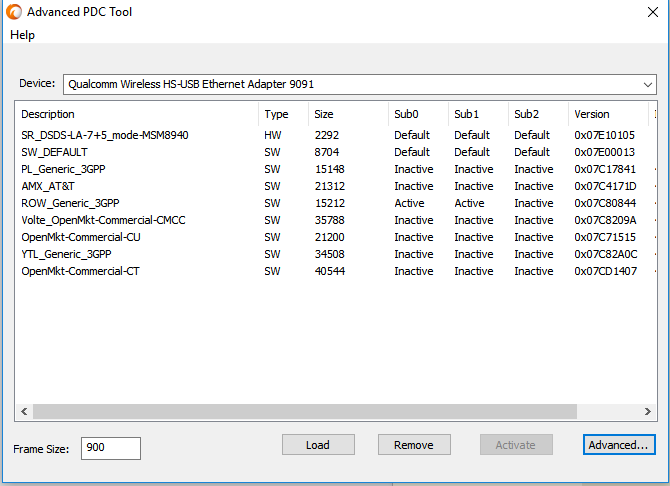The height and width of the screenshot is (486, 670).
Task: Select the Qualcomm Wireless HS-USB device combo box
Action: [x=360, y=84]
